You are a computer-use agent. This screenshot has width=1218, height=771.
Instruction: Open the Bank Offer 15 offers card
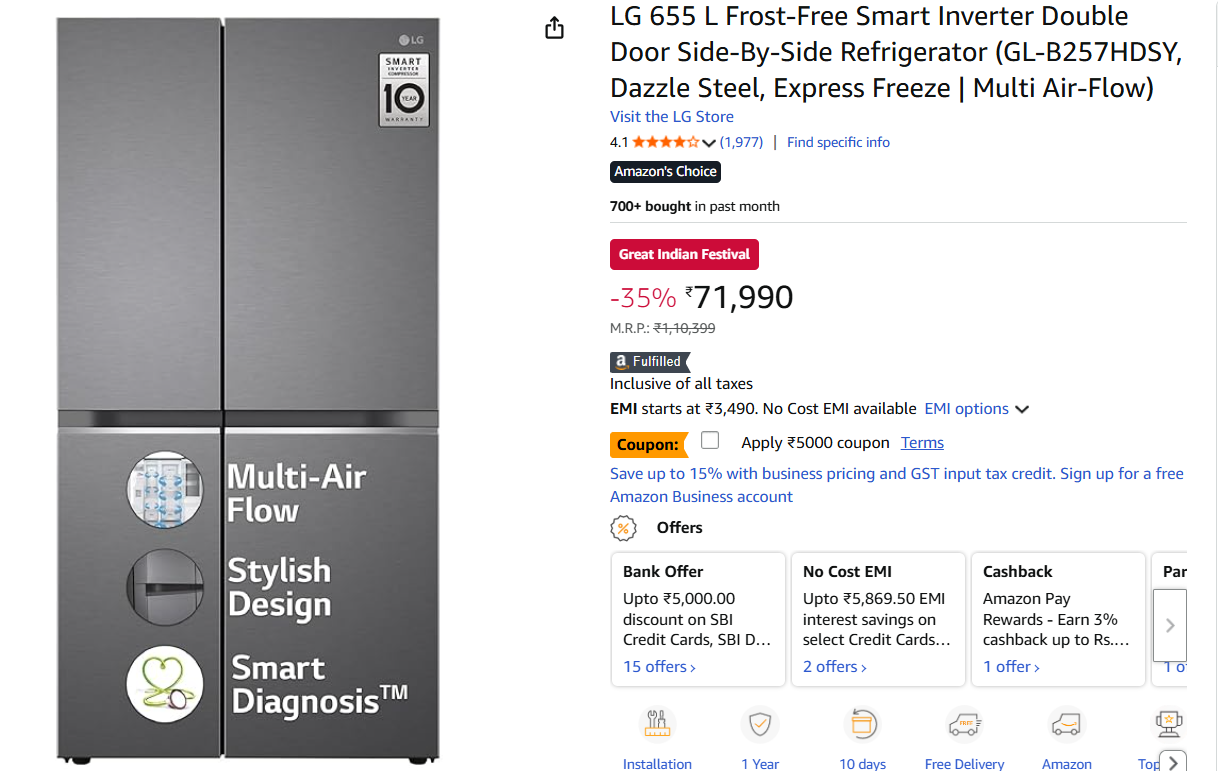coord(659,667)
